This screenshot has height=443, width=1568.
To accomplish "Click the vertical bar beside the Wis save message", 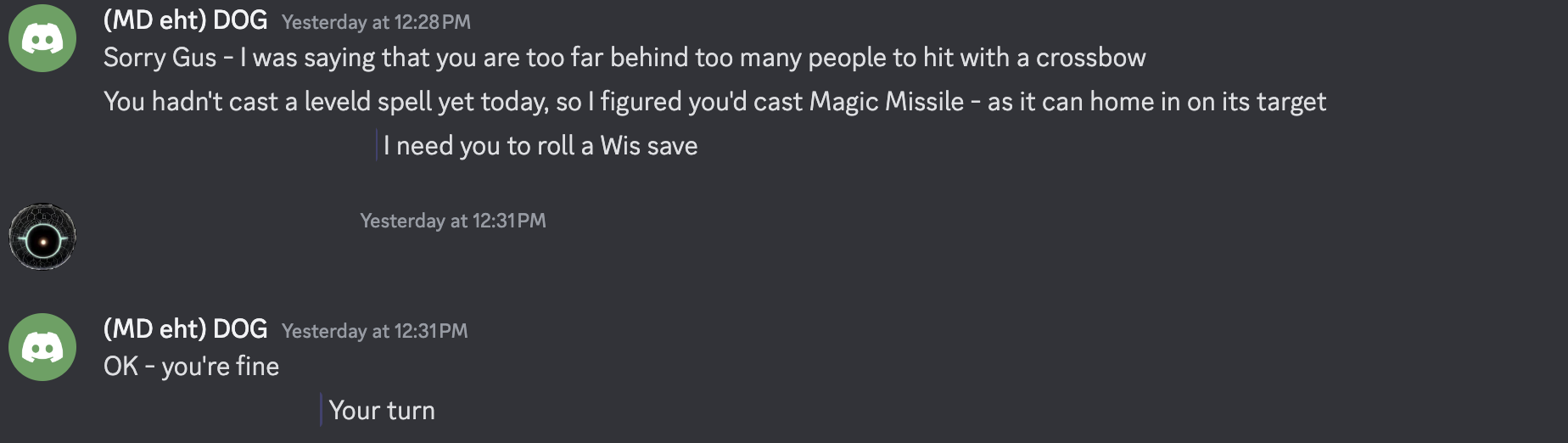I will [376, 145].
